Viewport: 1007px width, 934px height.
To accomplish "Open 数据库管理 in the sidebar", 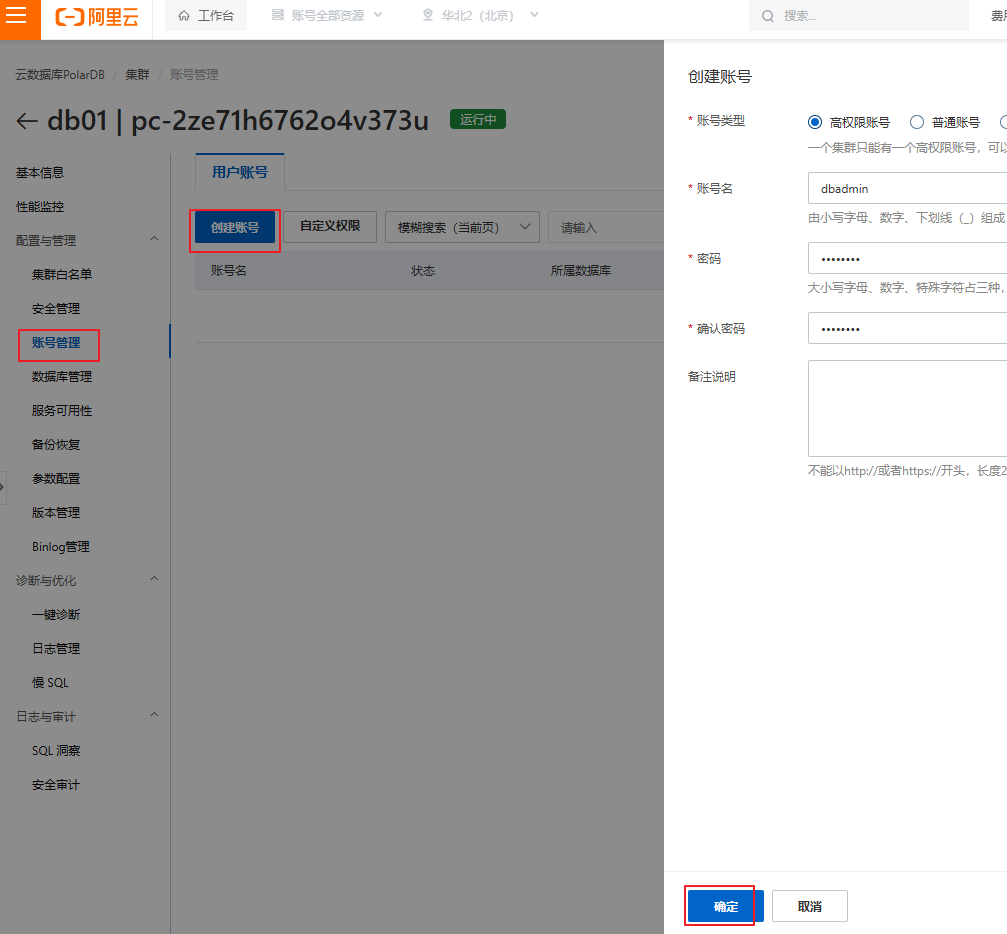I will click(62, 377).
